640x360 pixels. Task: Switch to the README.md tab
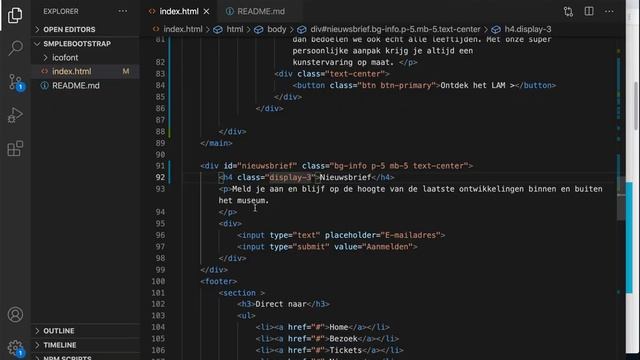tap(260, 11)
